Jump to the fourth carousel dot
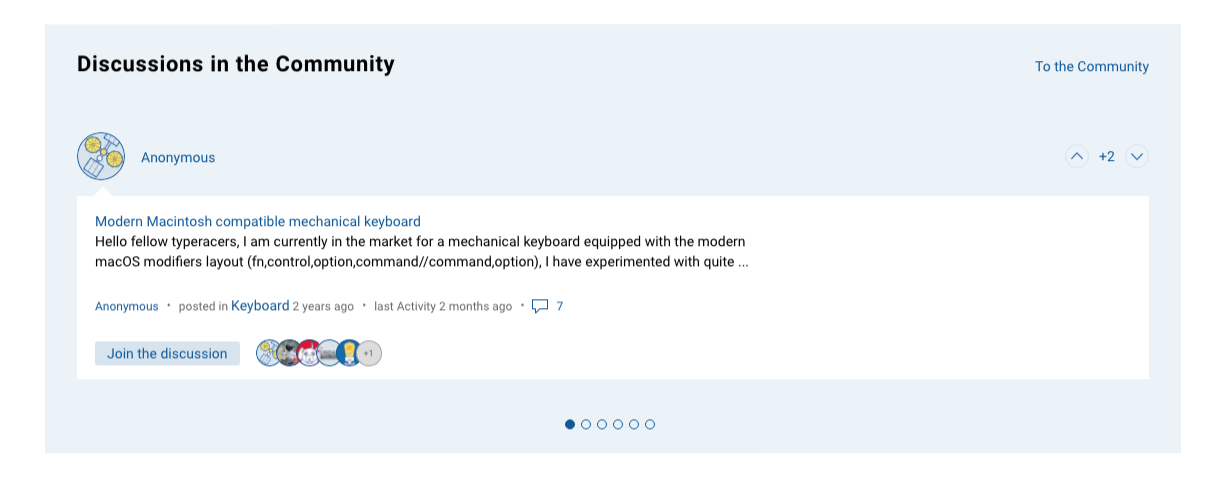 tap(618, 424)
